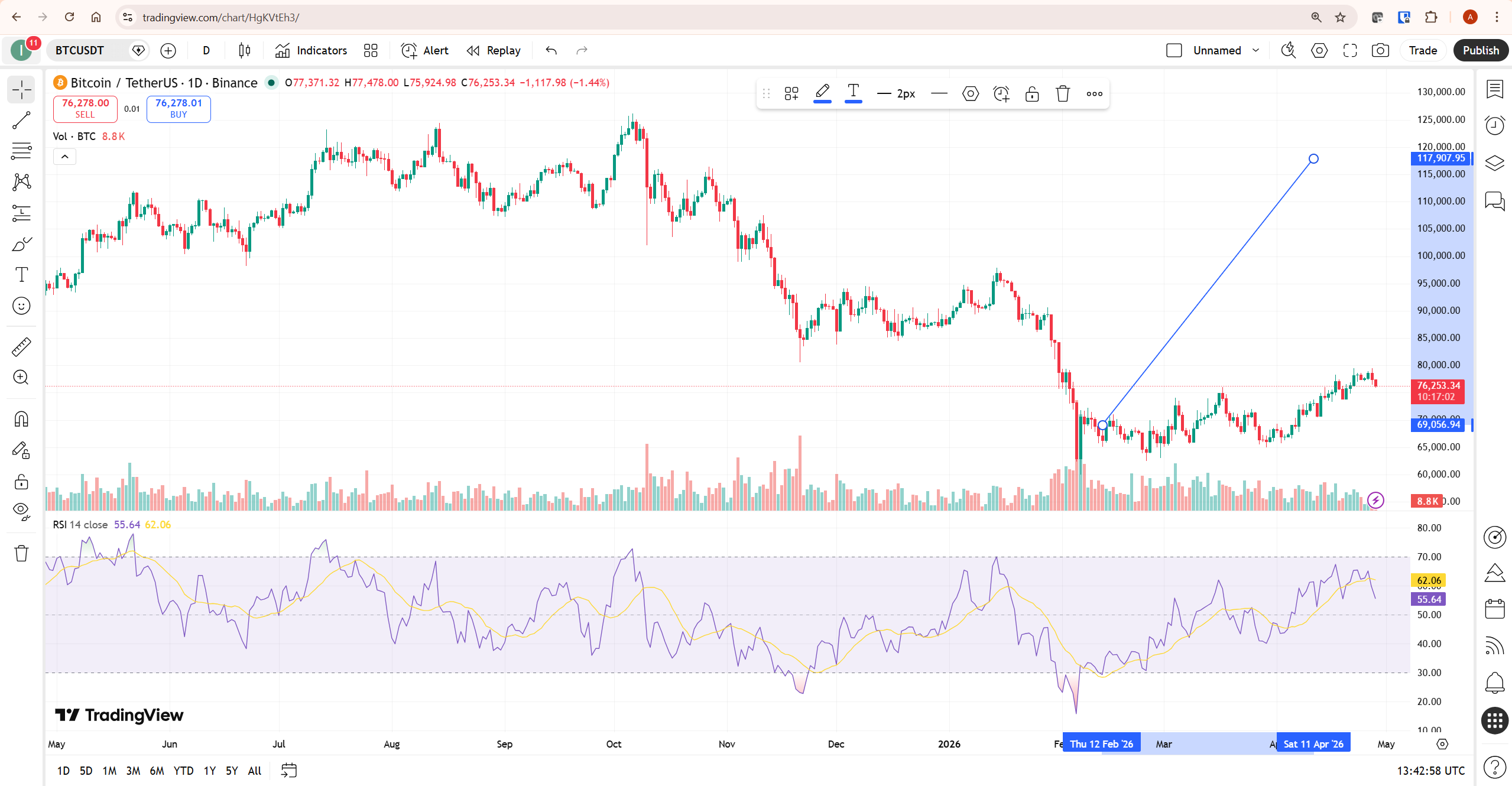Take a chart snapshot with camera
Viewport: 1512px width, 786px height.
point(1380,50)
